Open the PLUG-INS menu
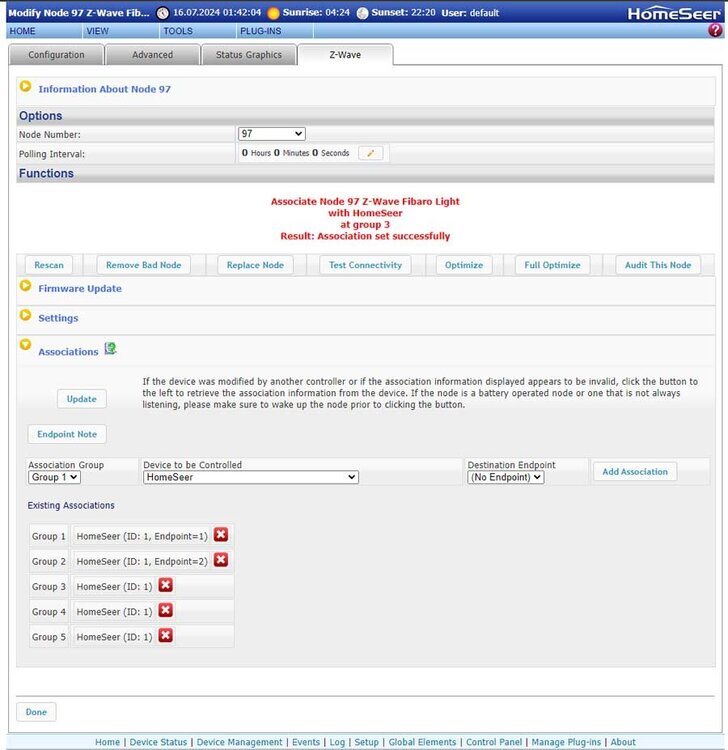Screen dimensions: 728x750 260,31
